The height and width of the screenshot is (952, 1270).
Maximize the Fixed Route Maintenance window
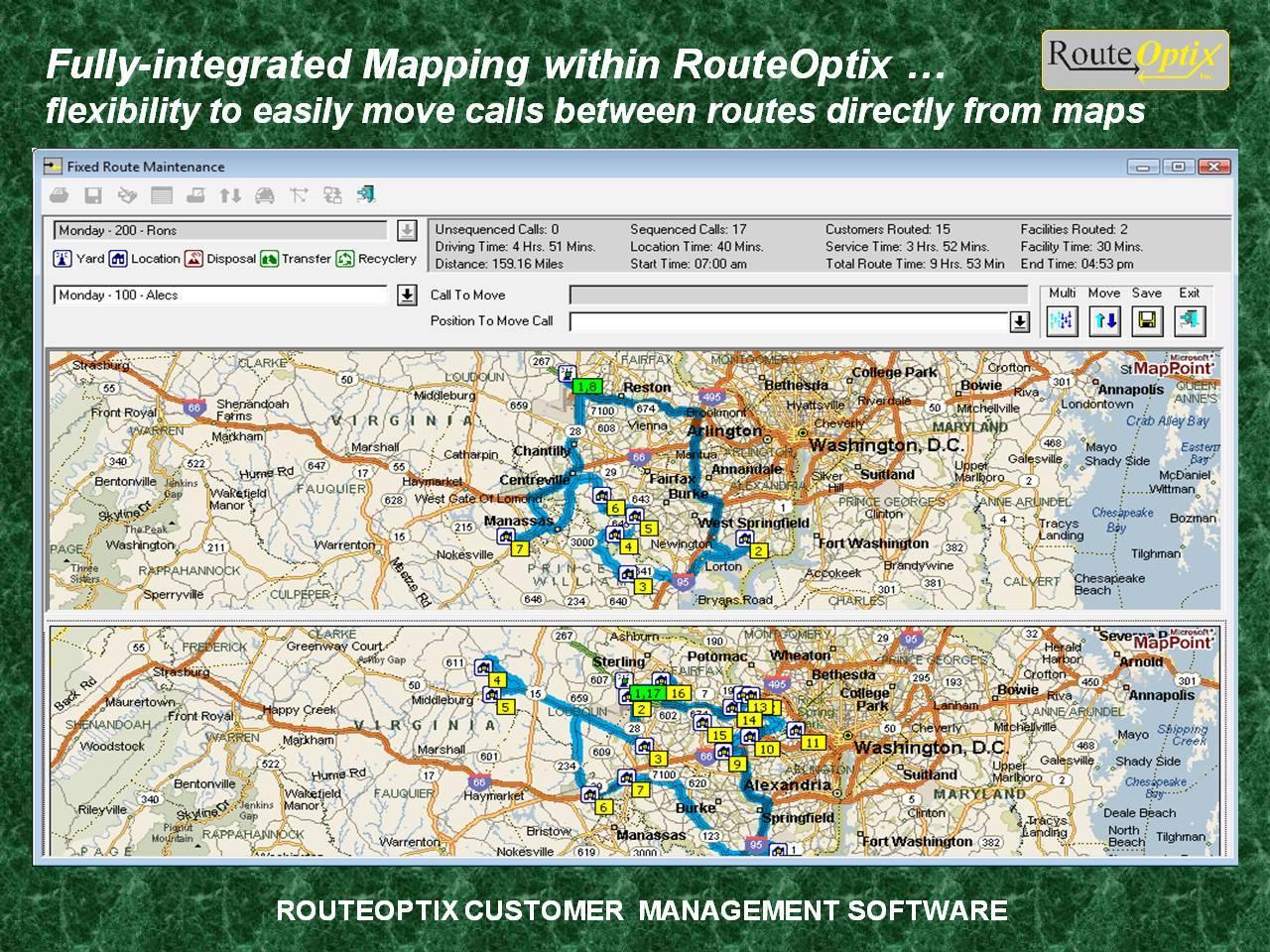[1178, 167]
